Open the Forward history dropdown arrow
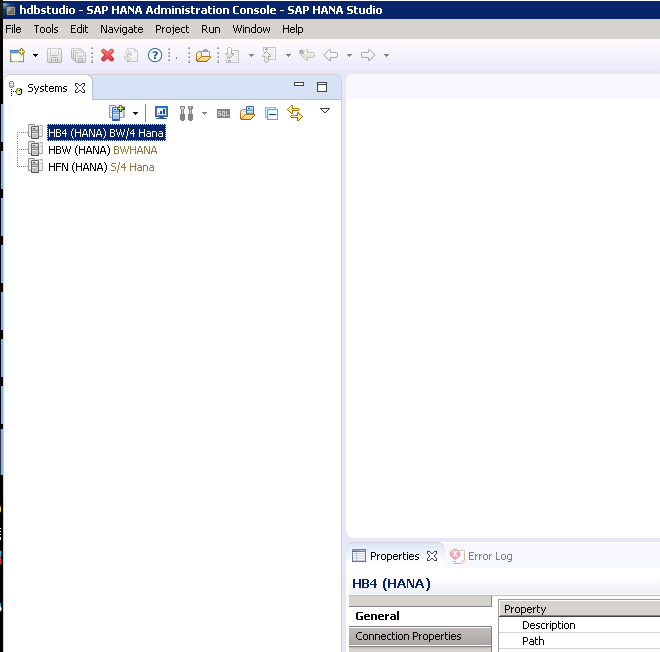The width and height of the screenshot is (660, 652). [x=386, y=55]
